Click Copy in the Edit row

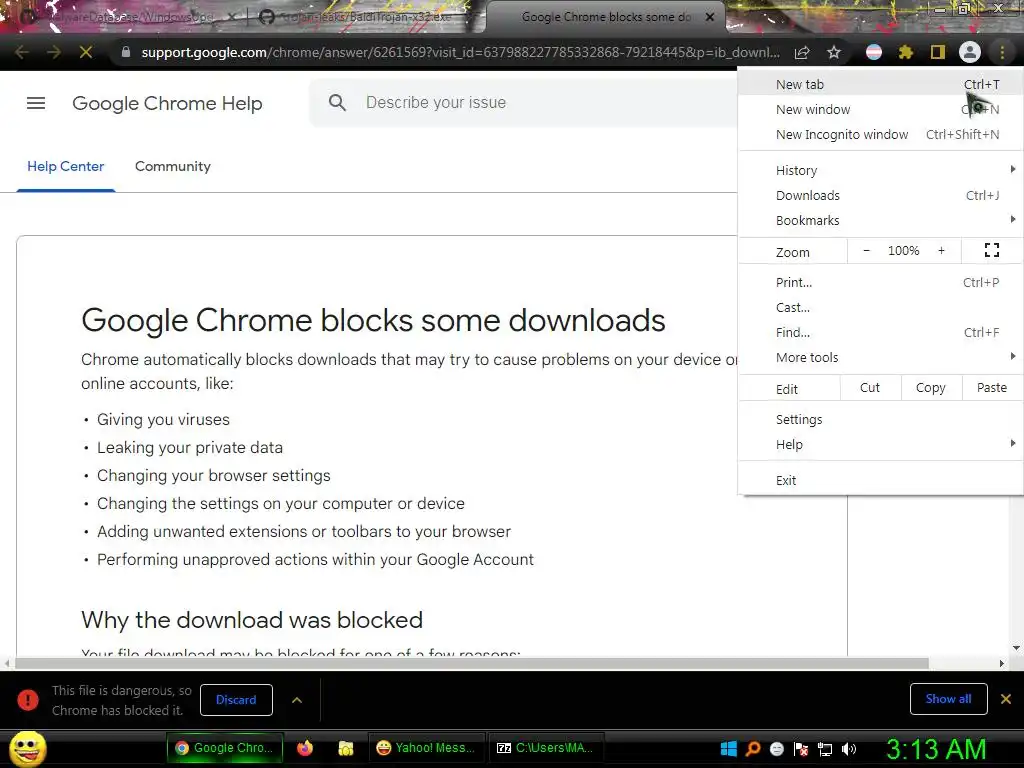point(931,388)
